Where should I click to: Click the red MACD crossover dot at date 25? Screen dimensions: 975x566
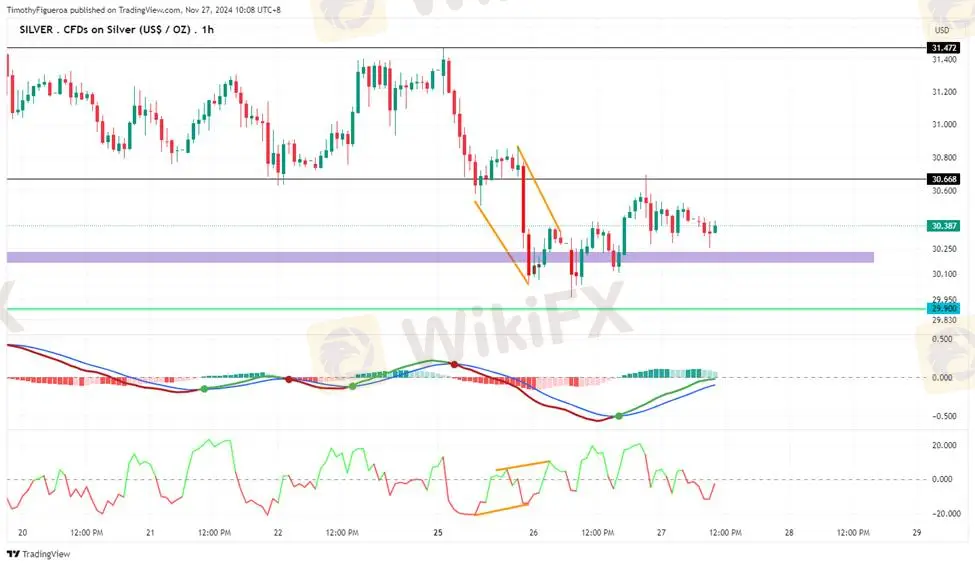coord(455,364)
